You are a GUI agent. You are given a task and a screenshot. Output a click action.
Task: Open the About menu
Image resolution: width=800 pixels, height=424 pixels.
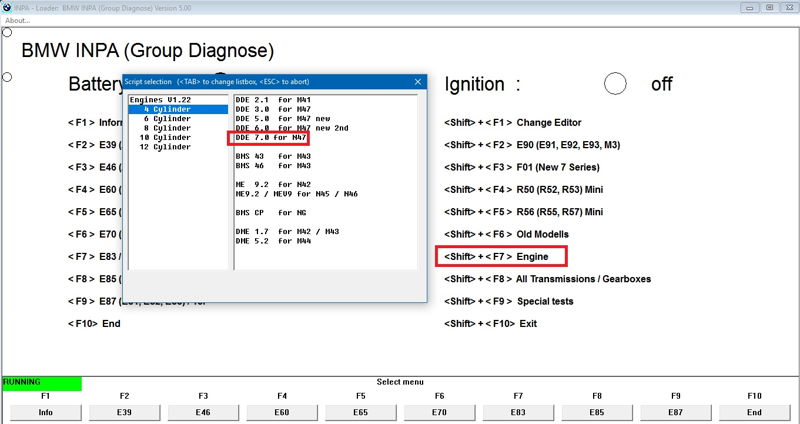pyautogui.click(x=17, y=20)
